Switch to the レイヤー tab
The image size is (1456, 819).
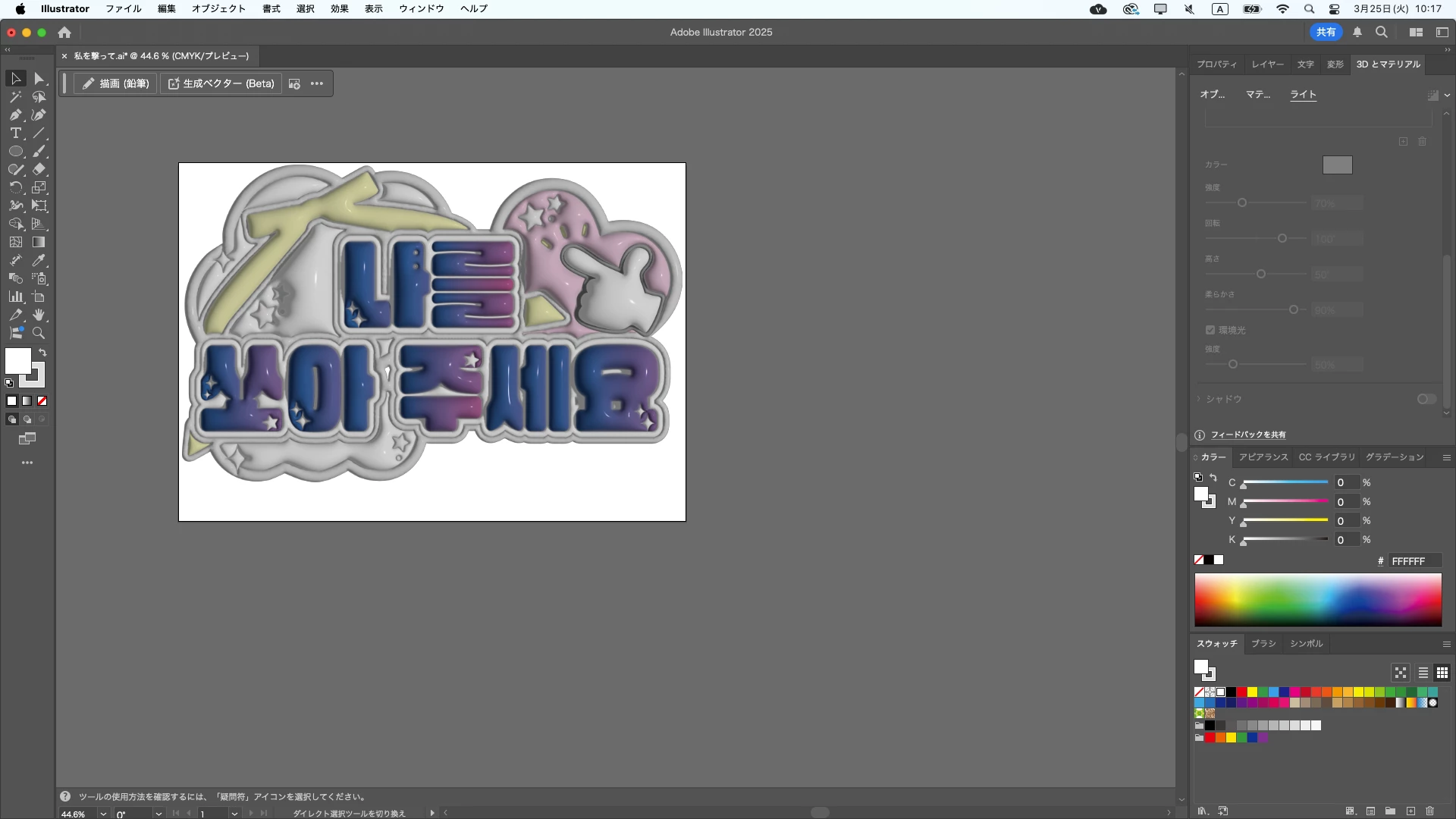coord(1267,64)
